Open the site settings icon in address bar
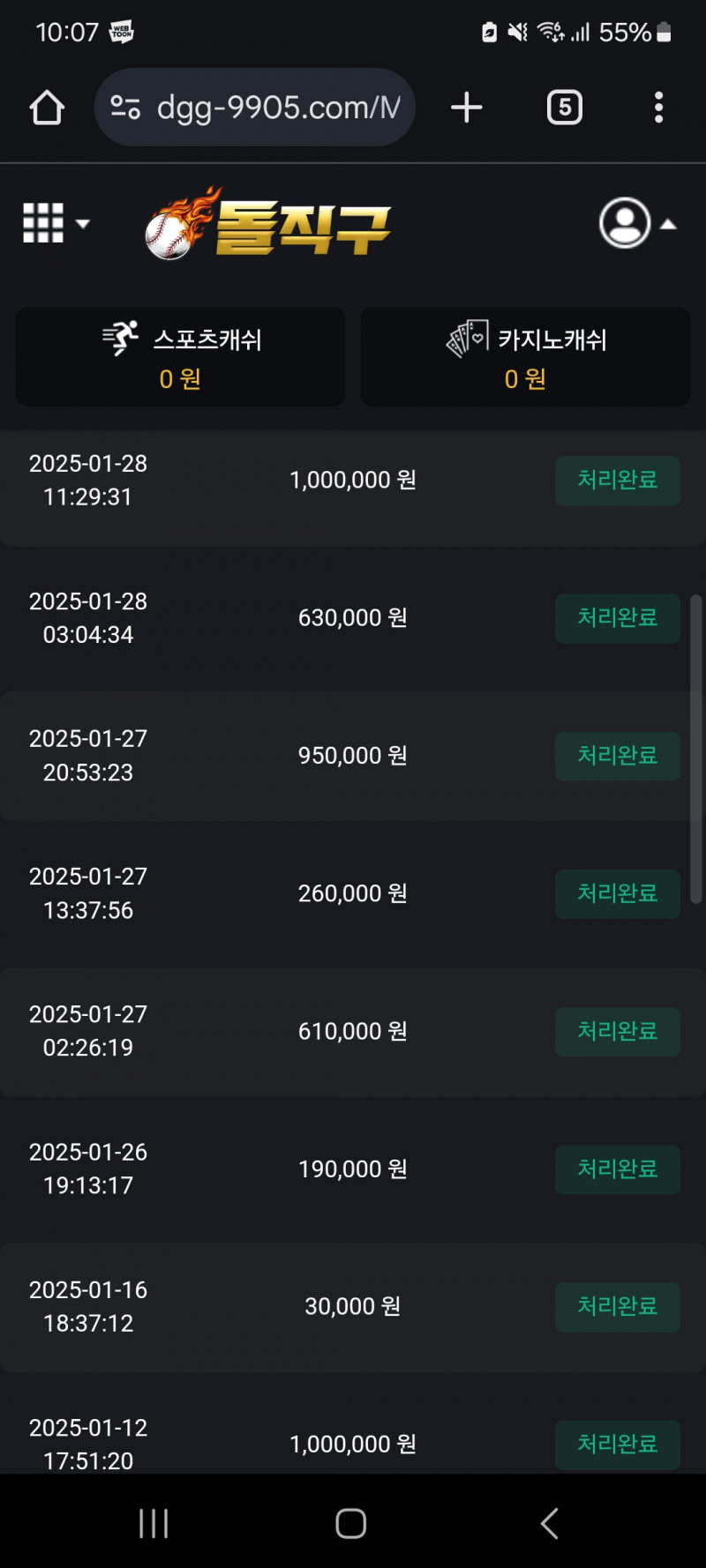 coord(125,108)
